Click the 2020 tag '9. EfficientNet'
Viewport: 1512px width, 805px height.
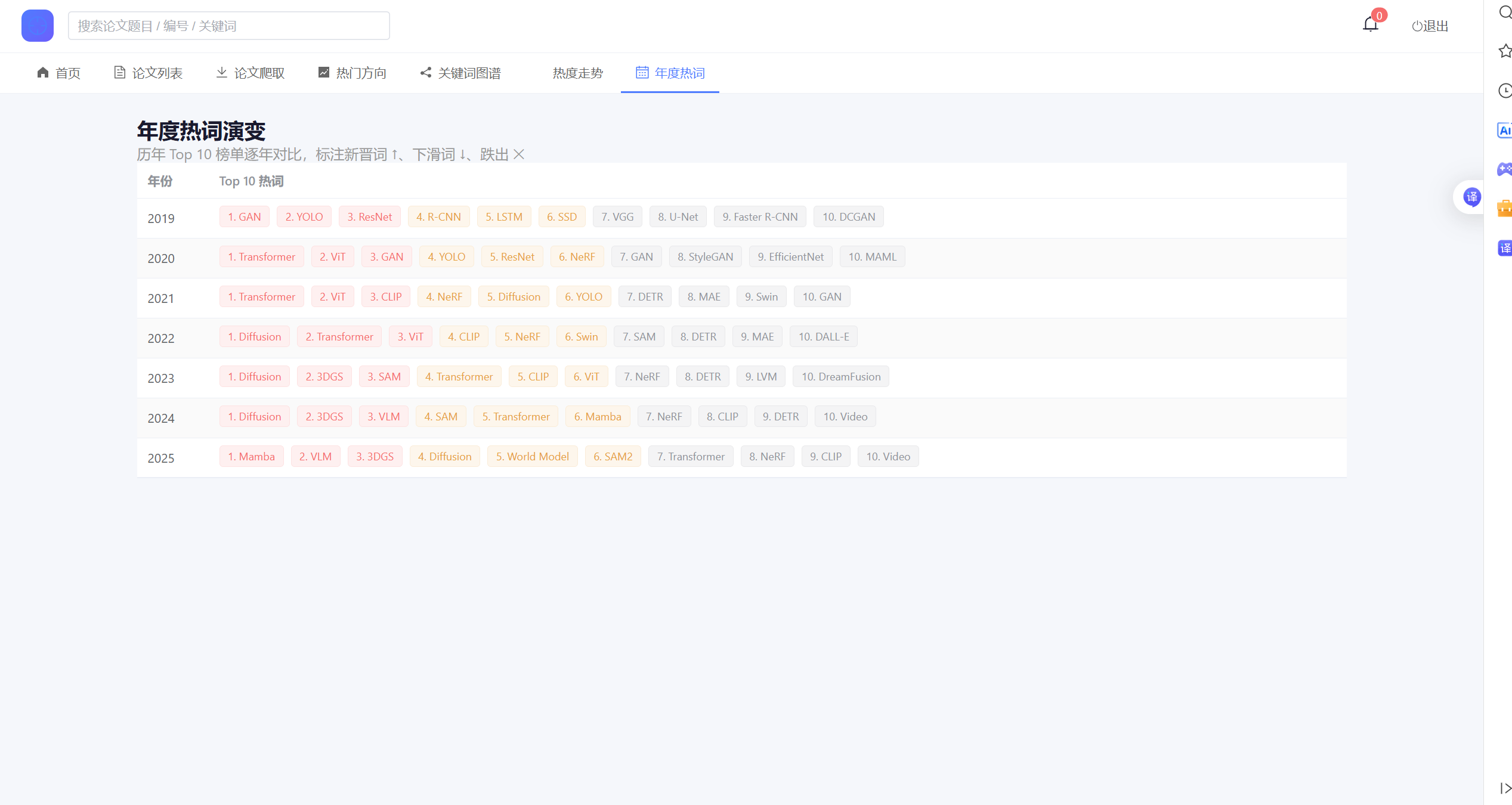coord(791,257)
